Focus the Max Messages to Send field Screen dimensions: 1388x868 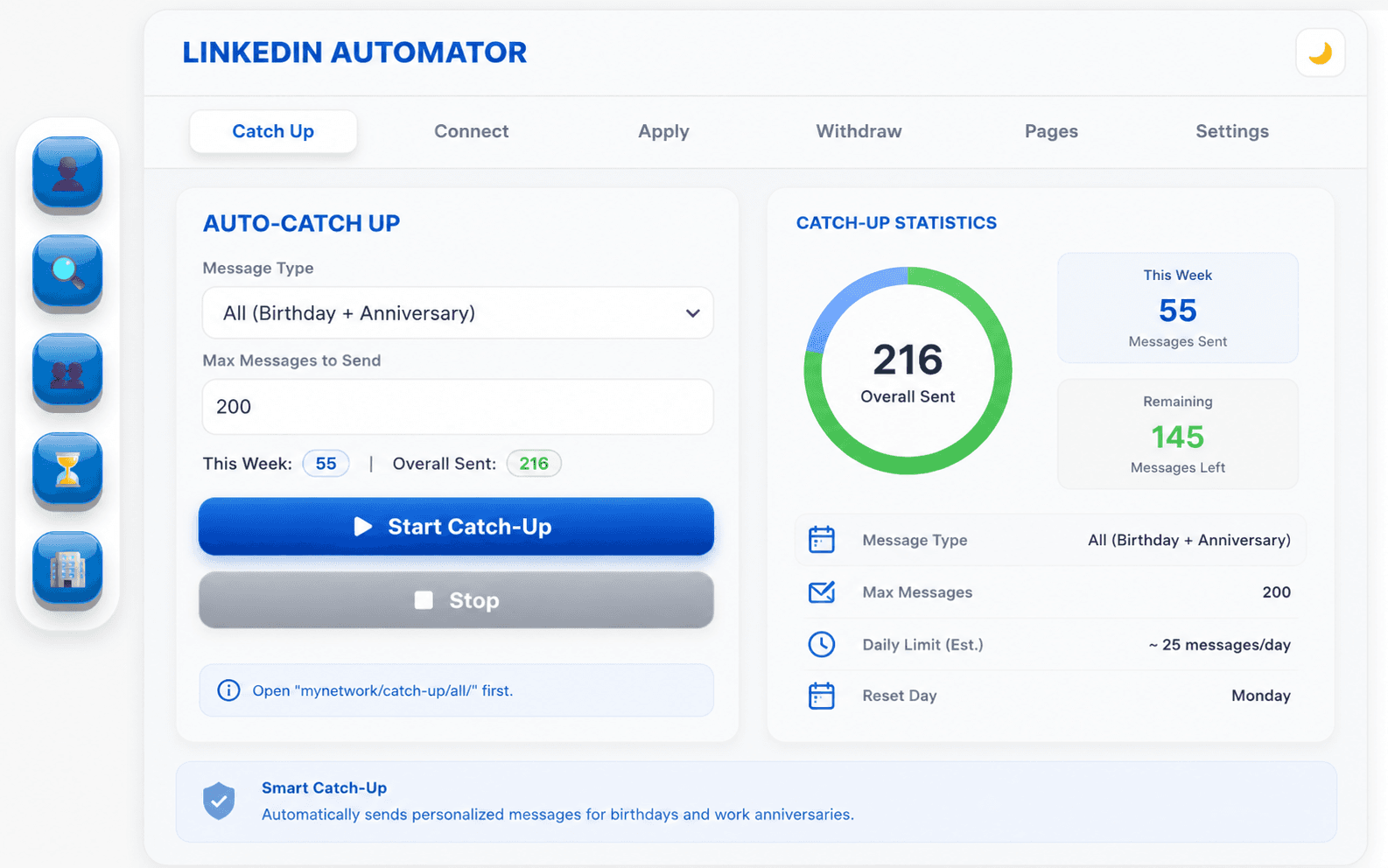(458, 407)
